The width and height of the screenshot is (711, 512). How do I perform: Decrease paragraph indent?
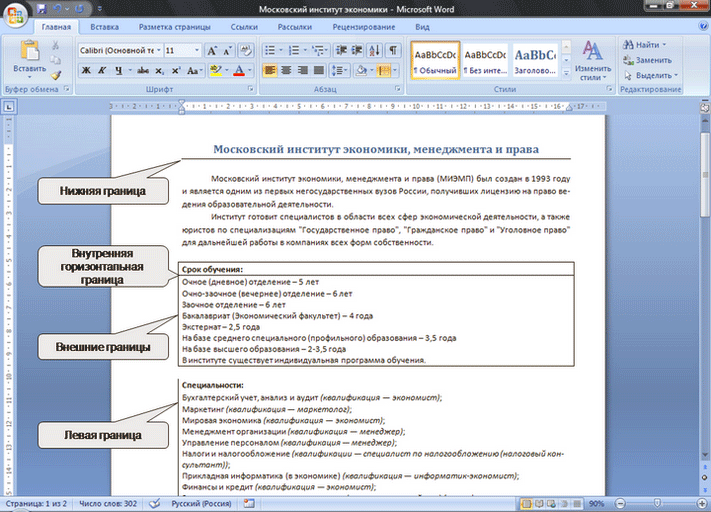coord(341,50)
